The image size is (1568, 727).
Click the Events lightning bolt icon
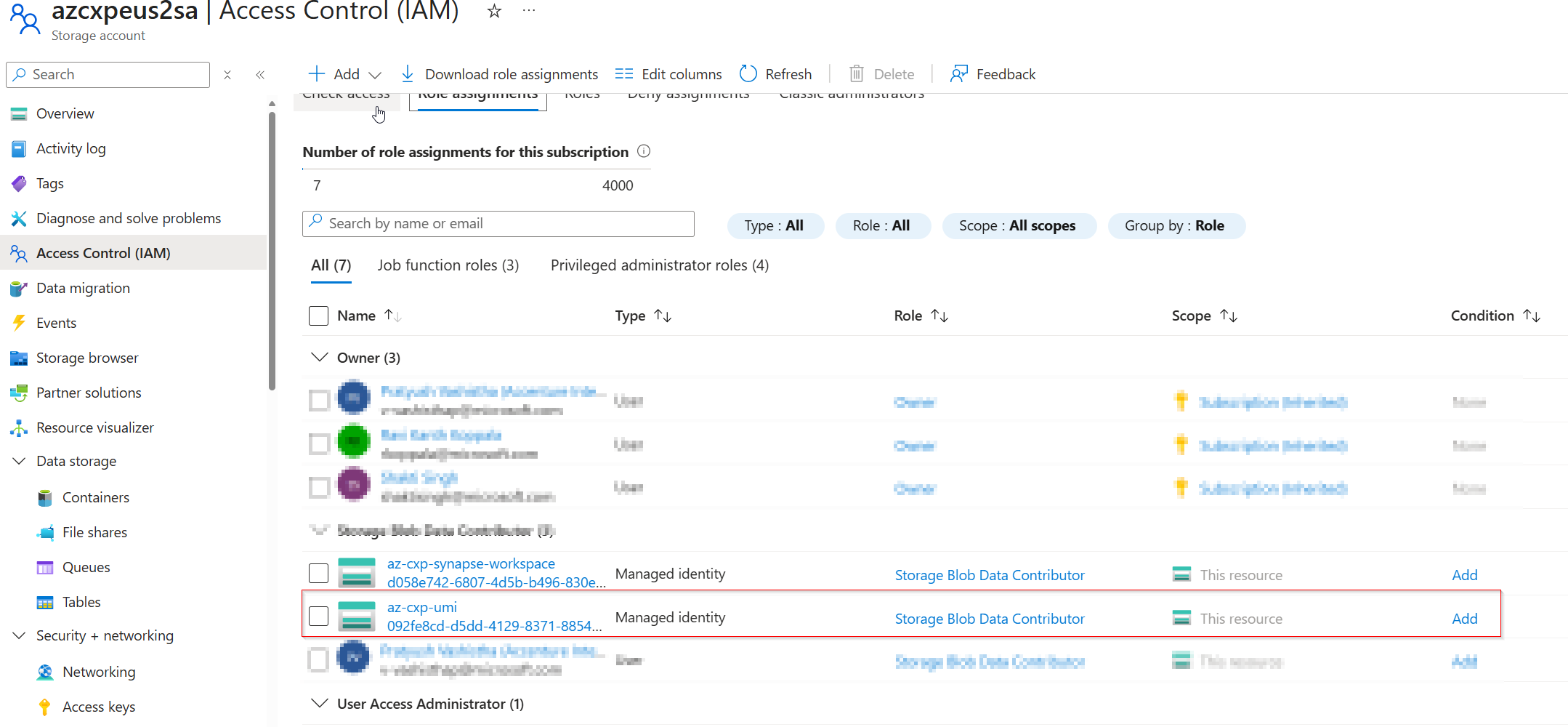(19, 324)
